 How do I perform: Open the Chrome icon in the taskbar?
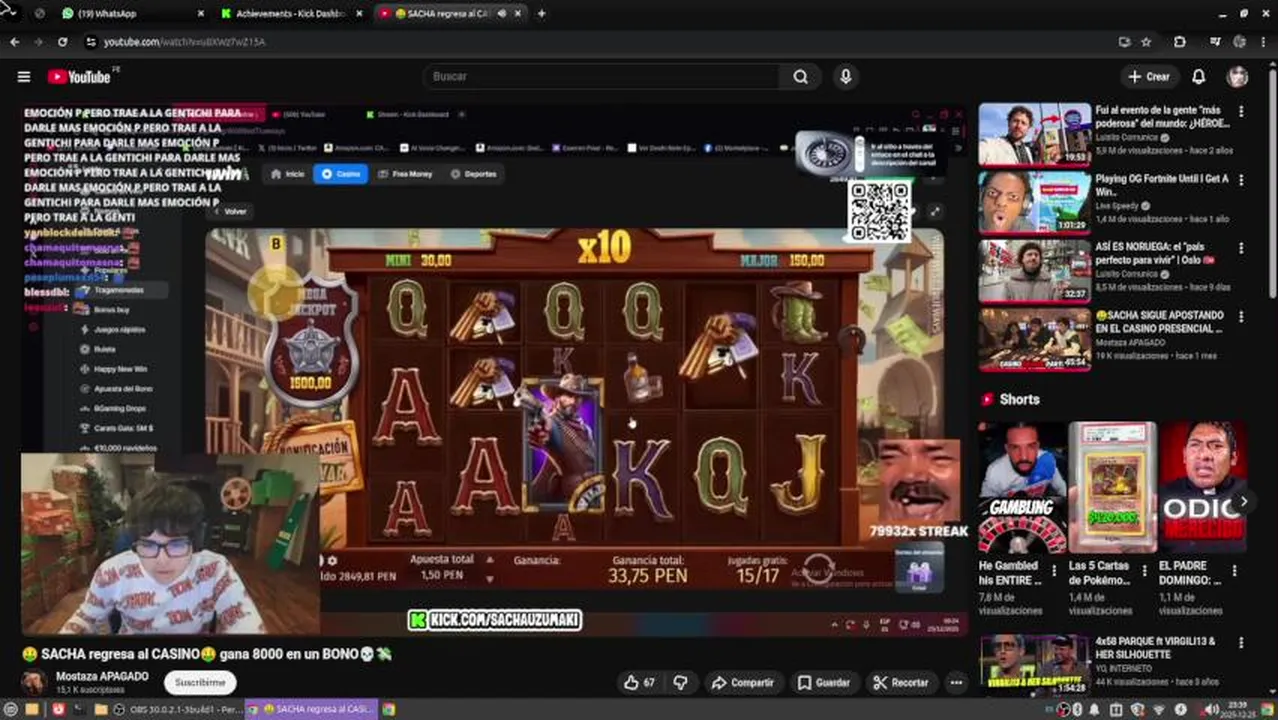[x=389, y=710]
